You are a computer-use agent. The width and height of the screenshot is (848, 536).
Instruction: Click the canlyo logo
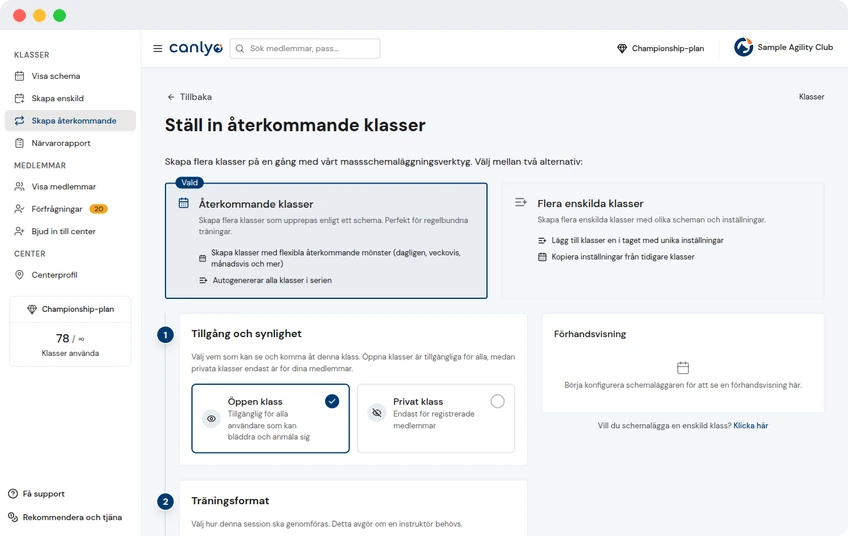pyautogui.click(x=196, y=48)
